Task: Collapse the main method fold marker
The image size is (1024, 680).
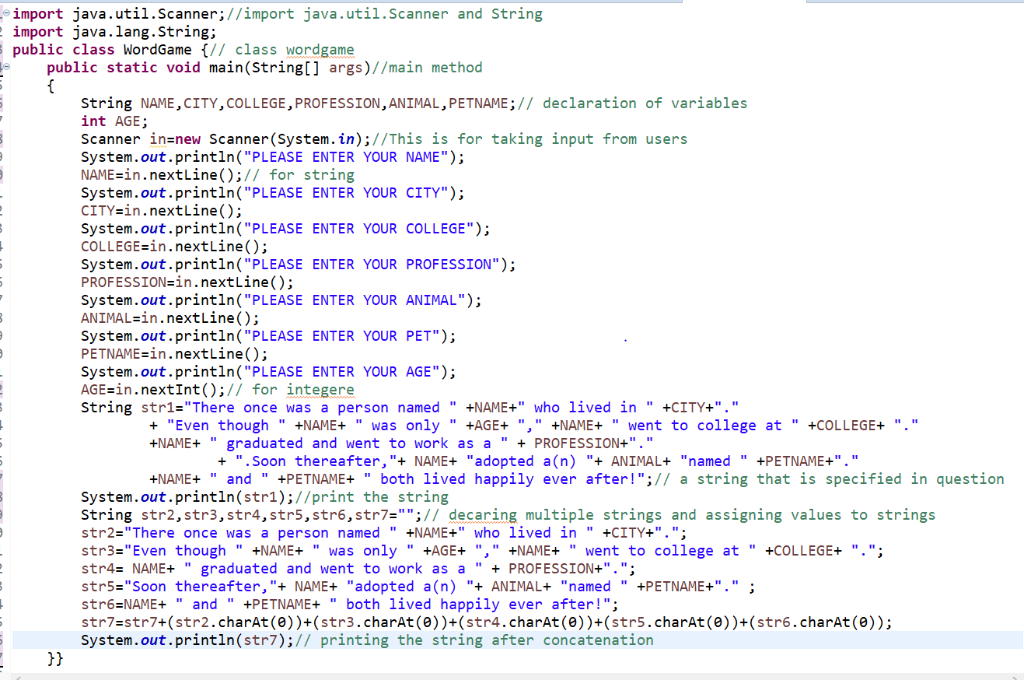Action: [5, 66]
